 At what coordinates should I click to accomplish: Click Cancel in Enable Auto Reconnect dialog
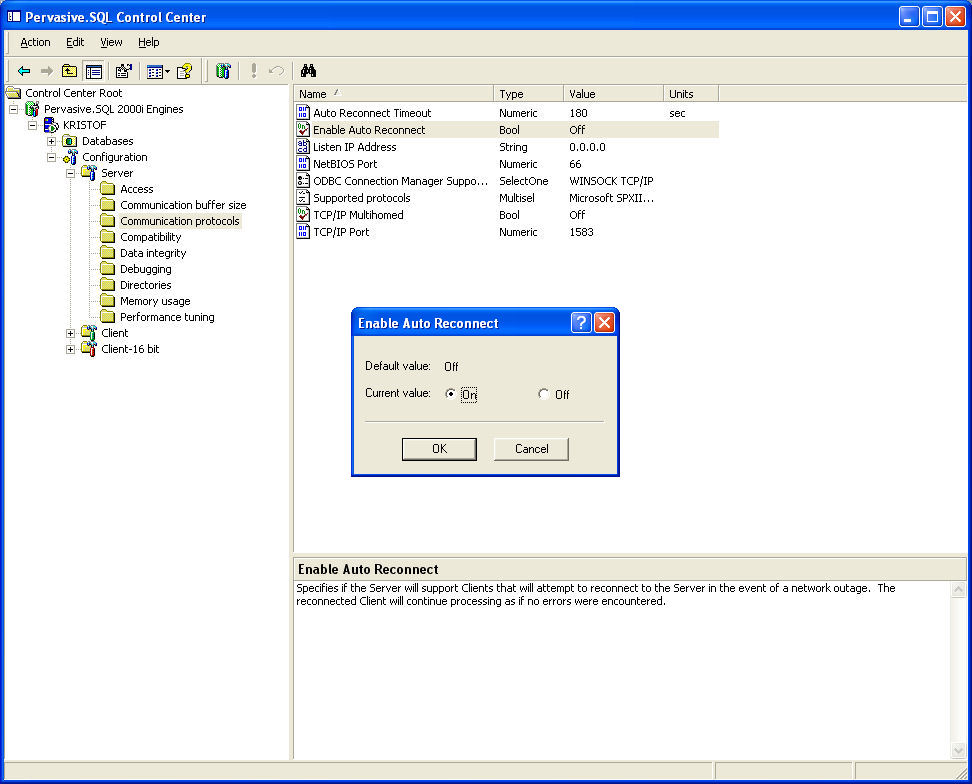click(531, 449)
